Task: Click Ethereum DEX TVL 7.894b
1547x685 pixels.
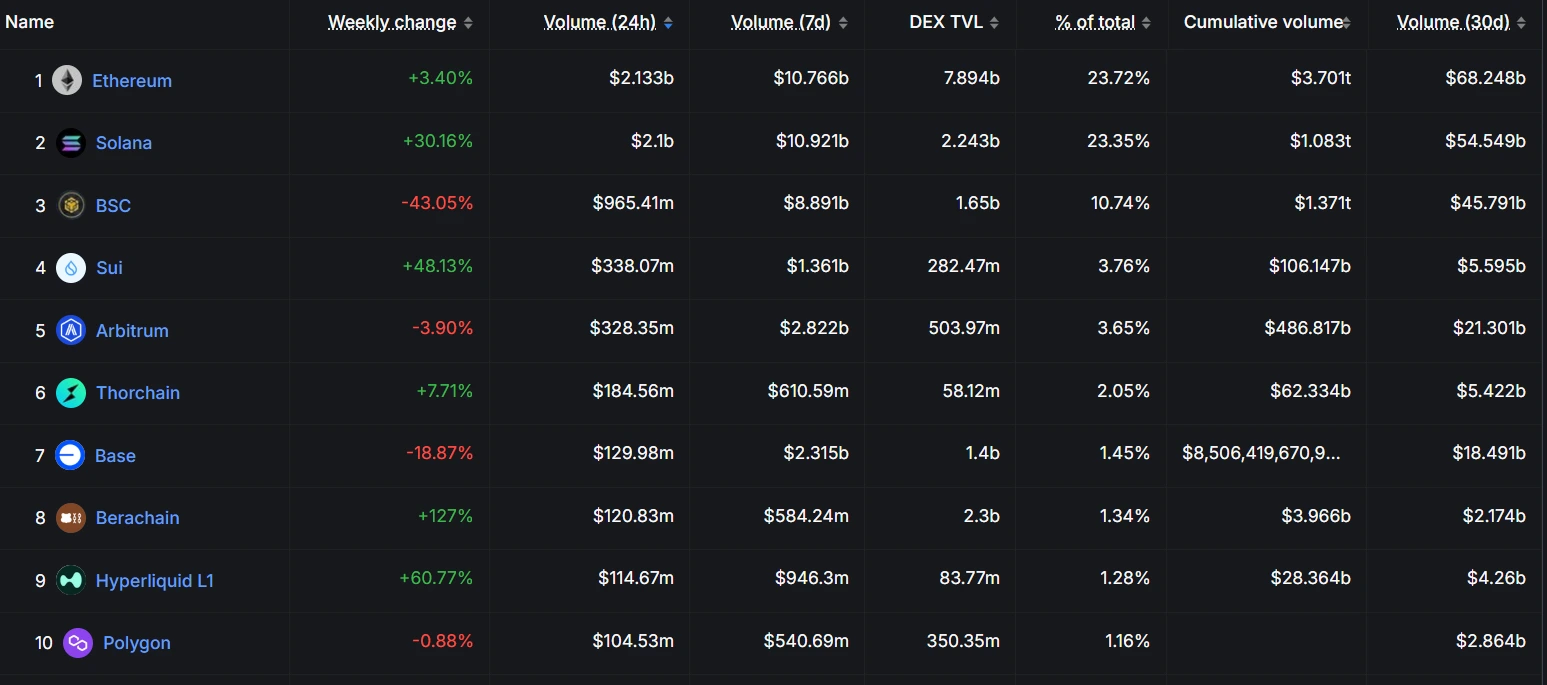Action: [970, 78]
